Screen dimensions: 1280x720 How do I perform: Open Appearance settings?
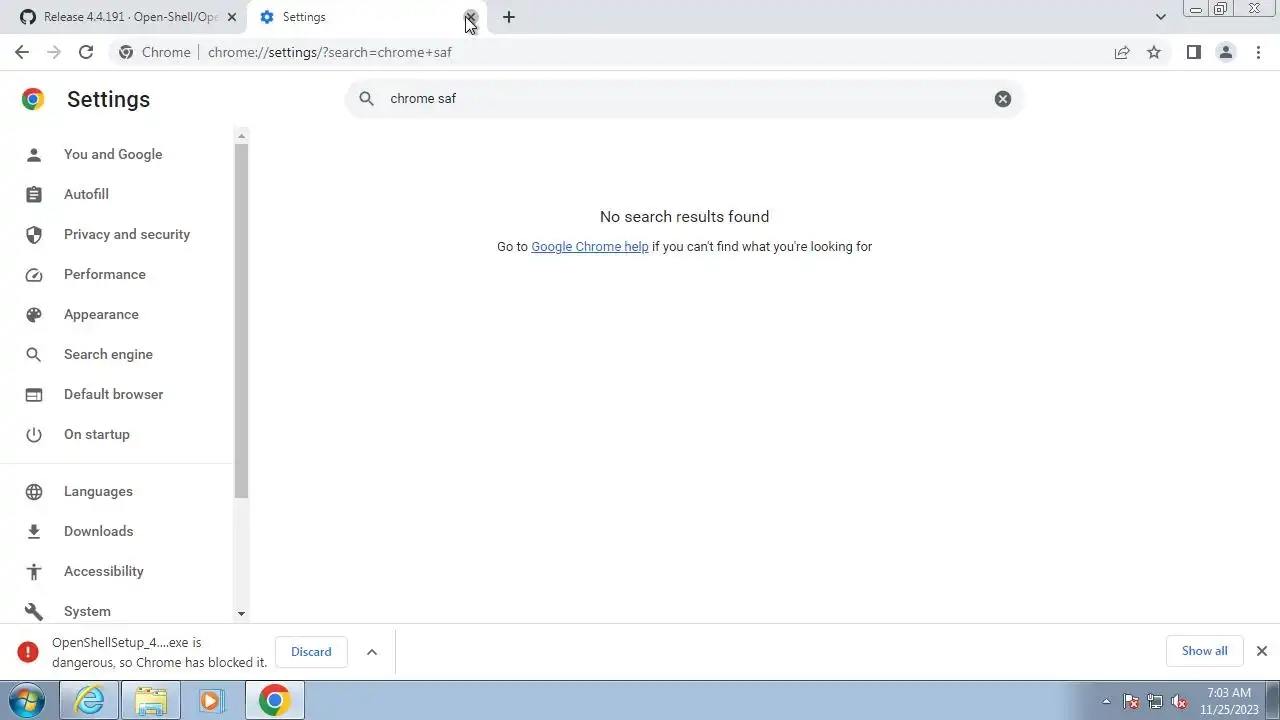(x=101, y=314)
